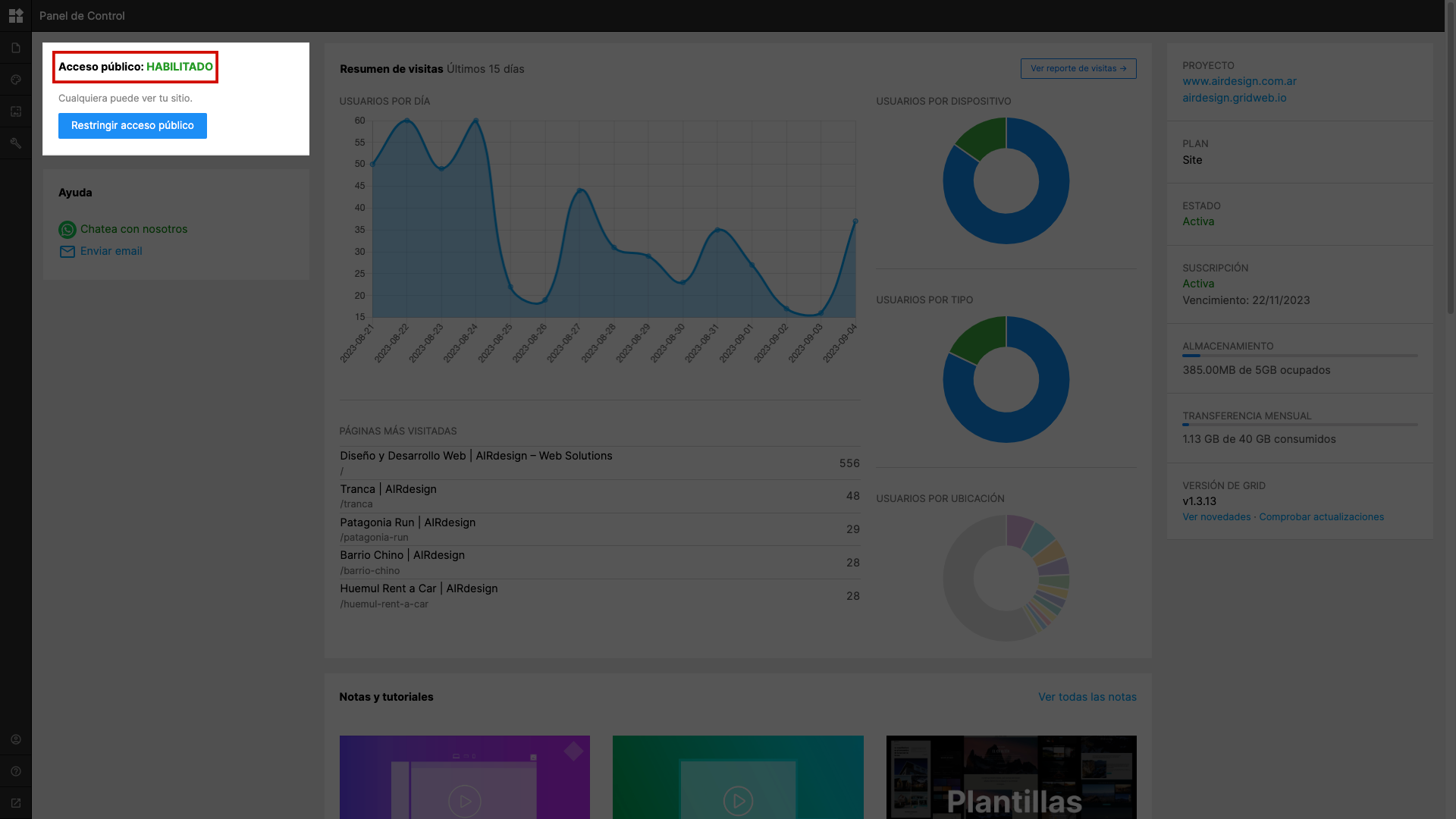The width and height of the screenshot is (1456, 819).
Task: Click Comprobar actualizaciones link
Action: 1321,517
